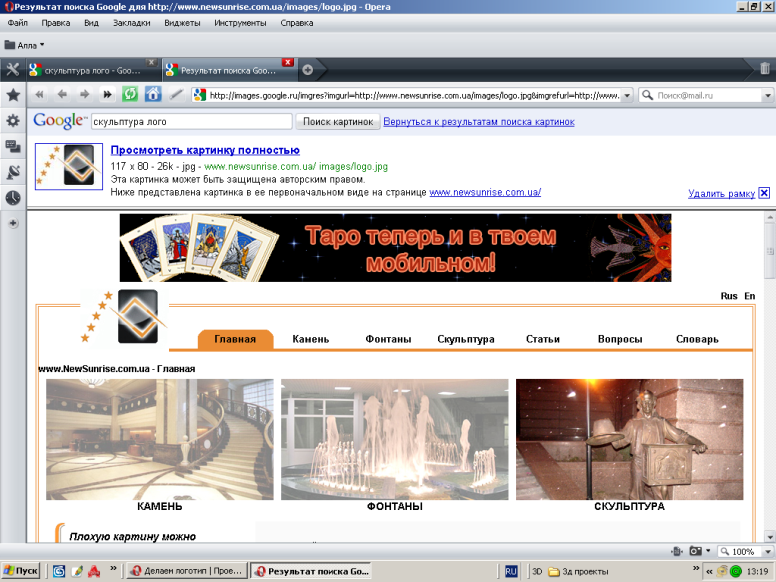Click the Google search query field
Screen dimensions: 776x582
(192, 122)
